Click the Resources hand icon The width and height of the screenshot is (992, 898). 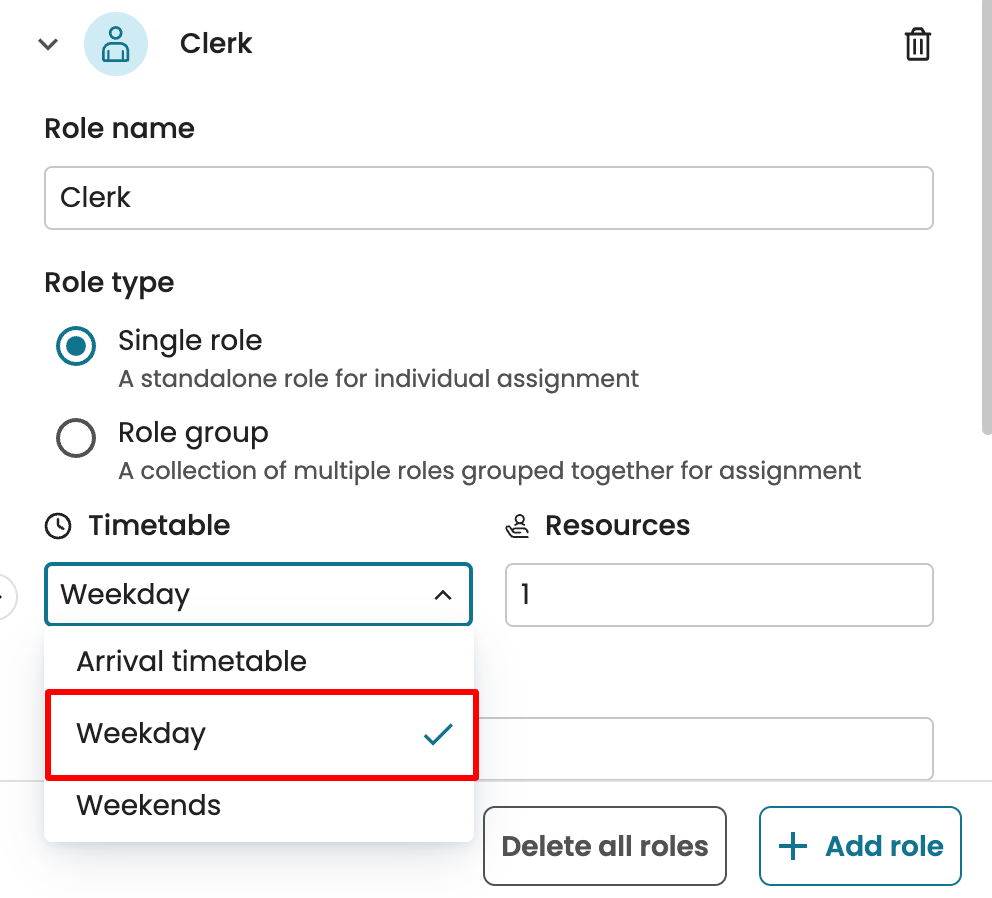point(518,526)
